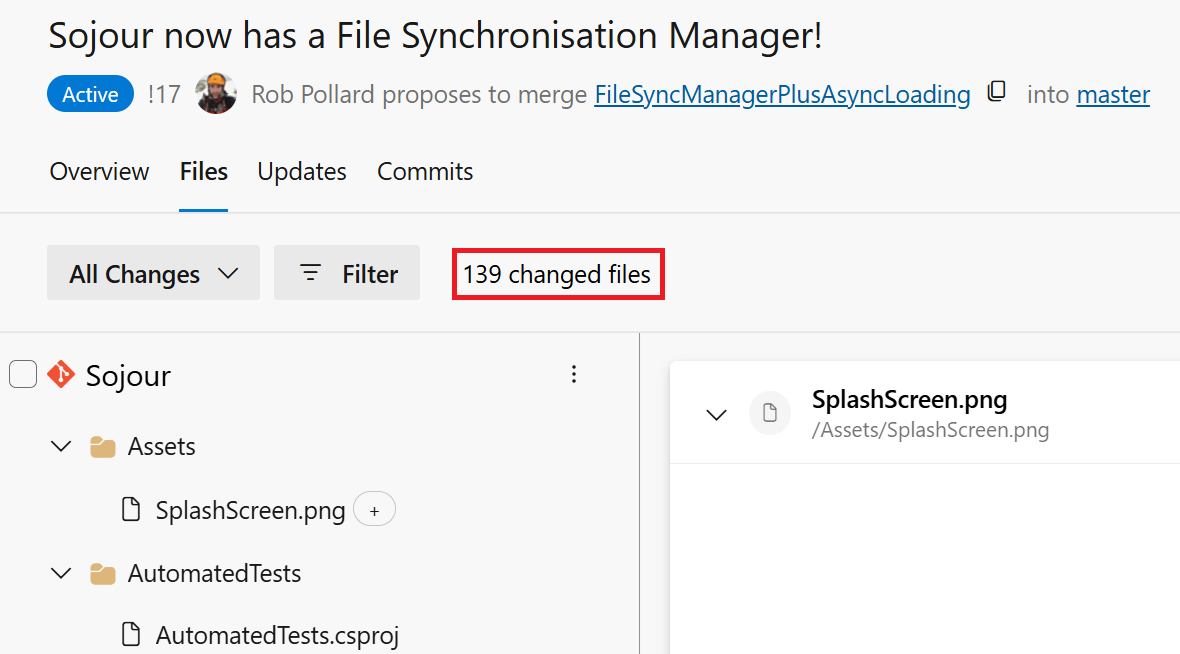Open the Sojour more options menu
The image size is (1180, 654).
click(574, 375)
